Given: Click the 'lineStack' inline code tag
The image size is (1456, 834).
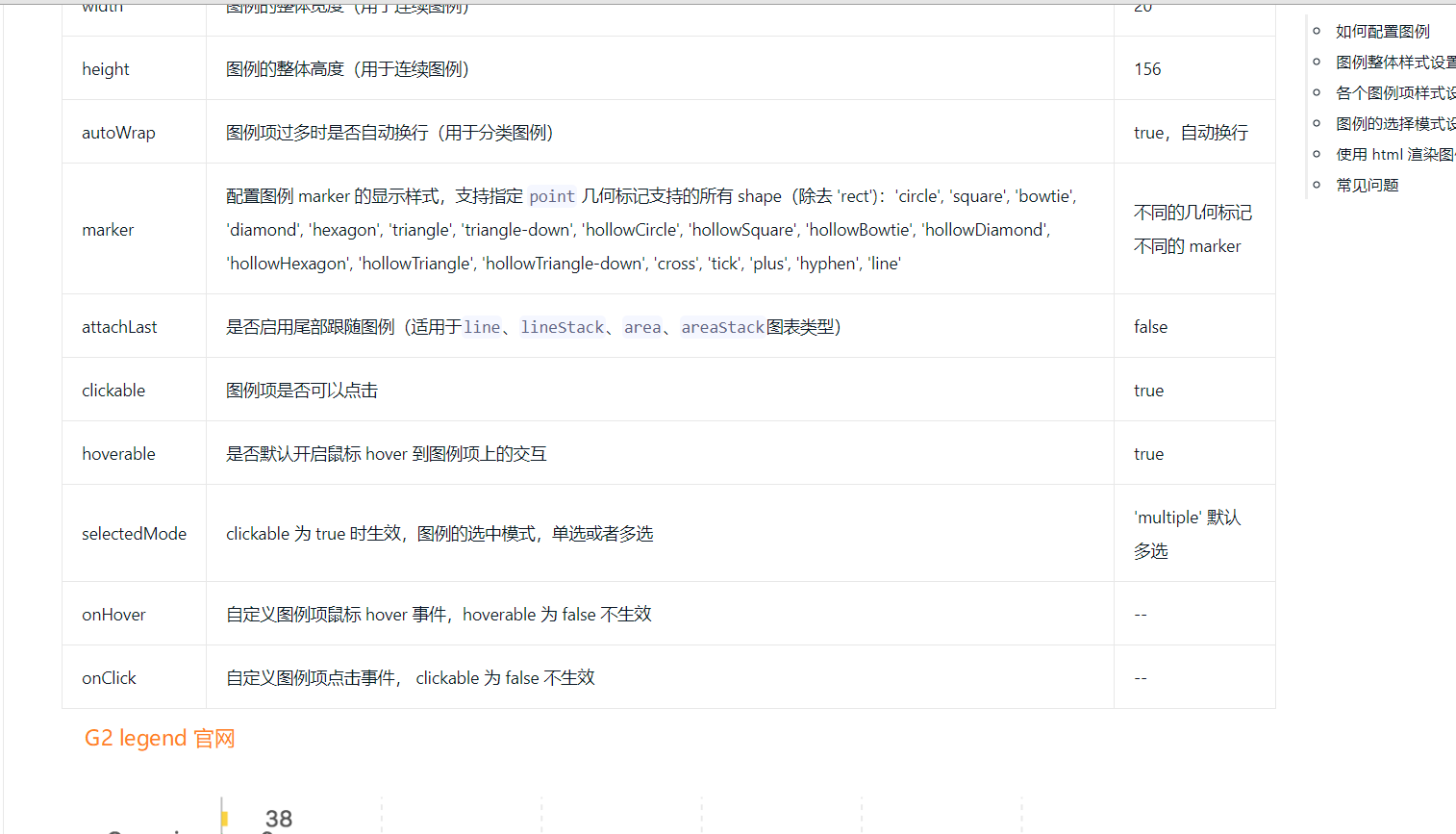Looking at the screenshot, I should click(563, 327).
